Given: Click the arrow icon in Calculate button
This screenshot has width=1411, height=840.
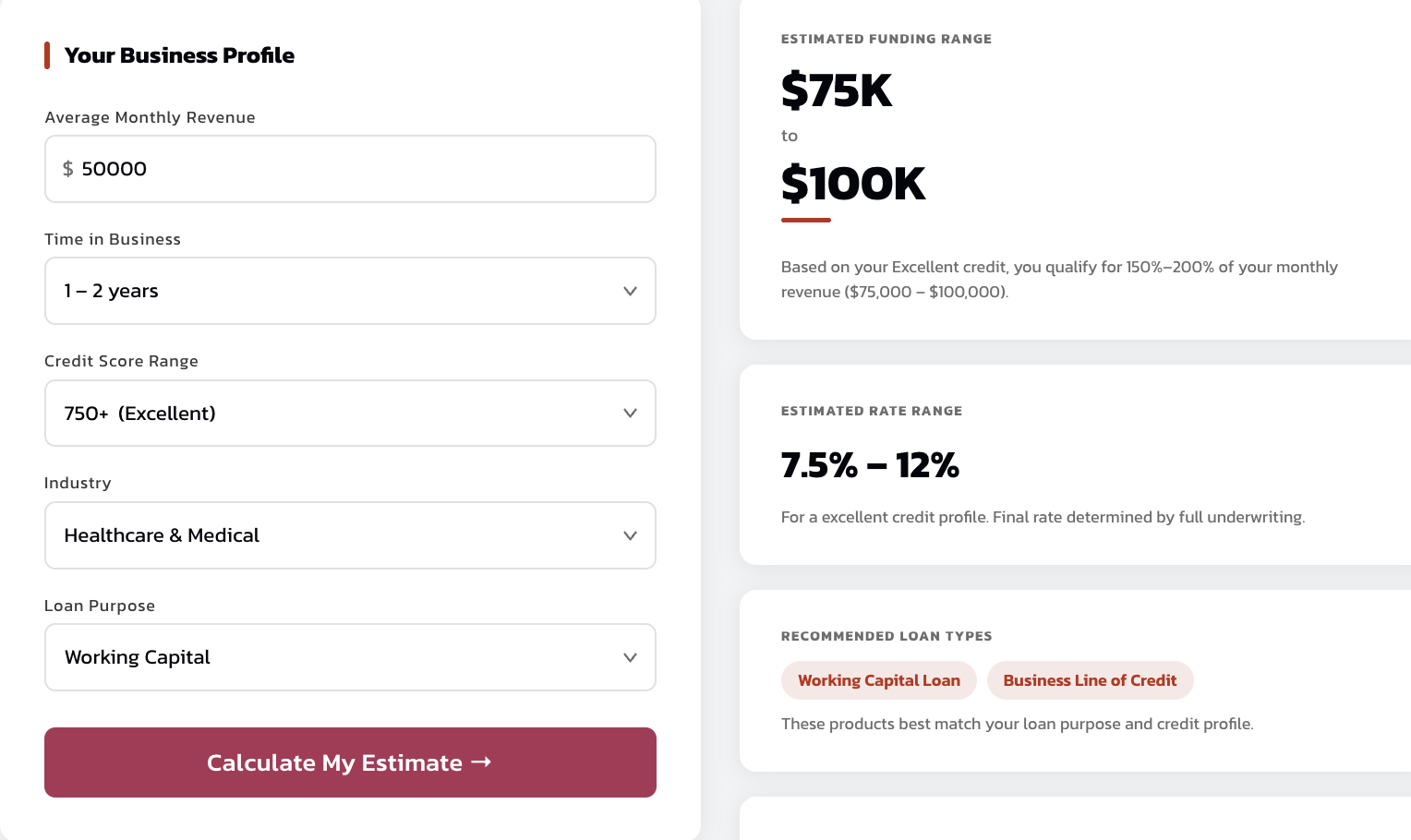Looking at the screenshot, I should [x=481, y=762].
